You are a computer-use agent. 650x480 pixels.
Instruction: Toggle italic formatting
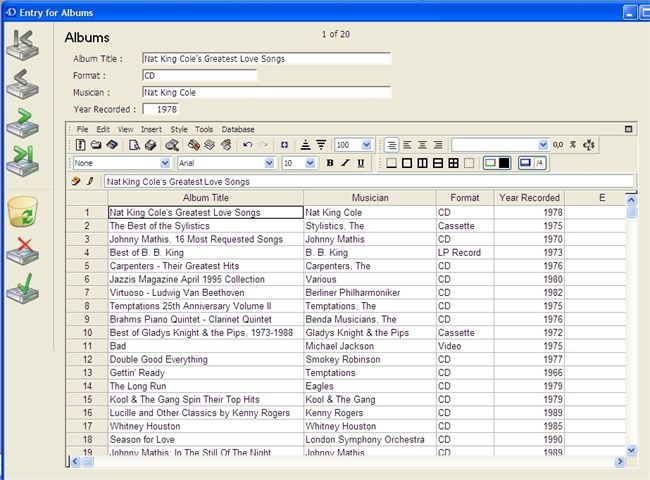click(x=345, y=163)
